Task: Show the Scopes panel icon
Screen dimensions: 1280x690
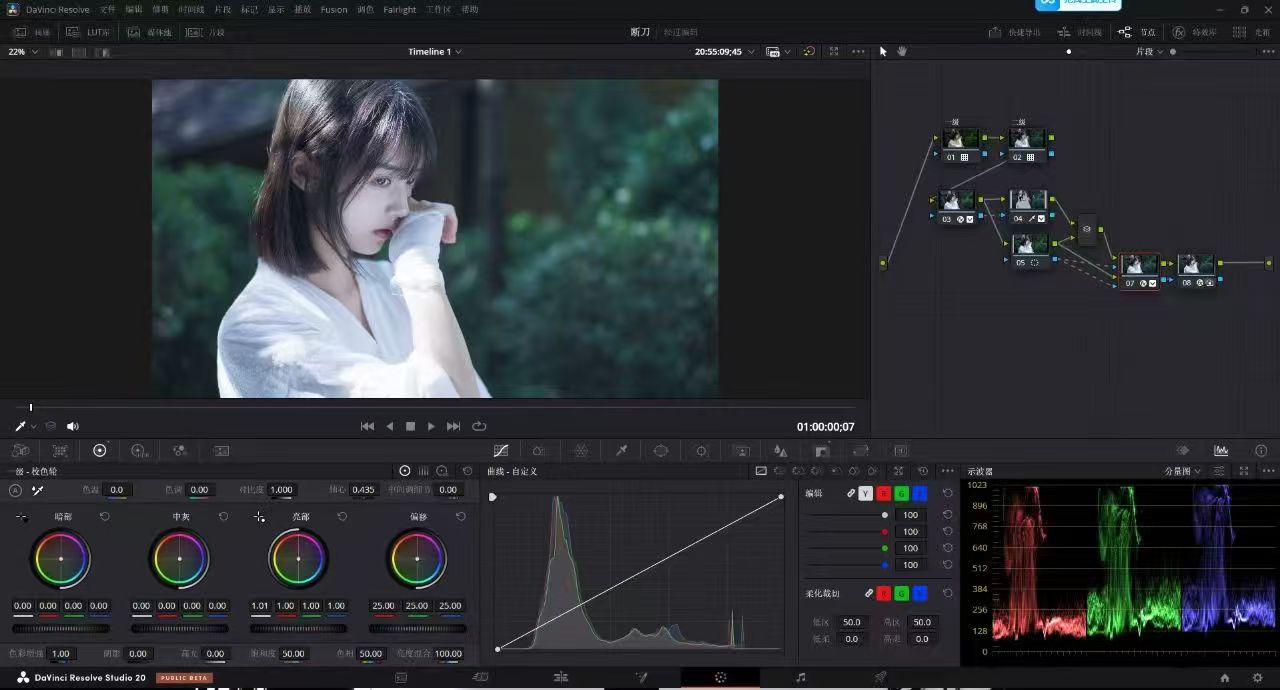Action: [x=1221, y=451]
